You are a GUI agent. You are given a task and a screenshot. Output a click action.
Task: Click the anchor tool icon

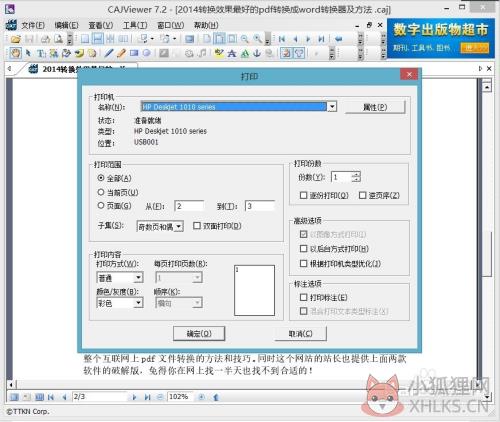pyautogui.click(x=257, y=53)
